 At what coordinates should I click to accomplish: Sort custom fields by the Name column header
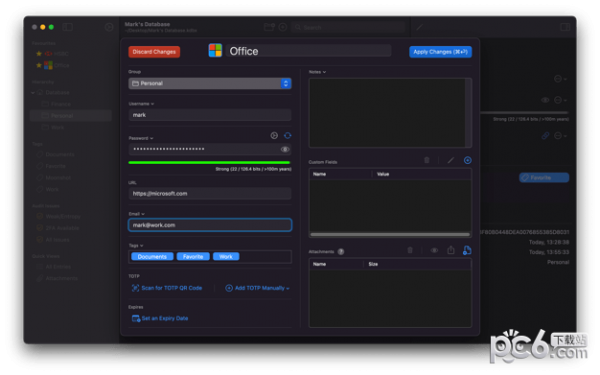[x=341, y=174]
